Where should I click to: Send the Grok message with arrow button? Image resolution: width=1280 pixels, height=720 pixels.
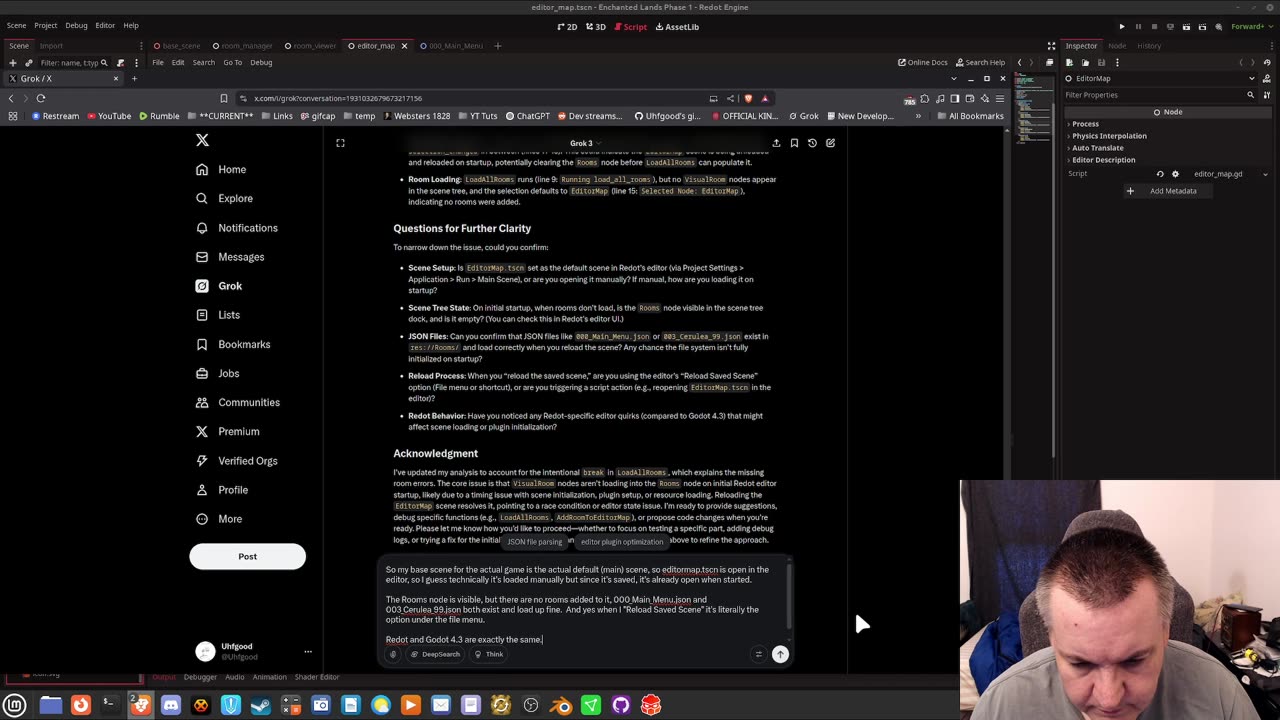click(x=780, y=654)
